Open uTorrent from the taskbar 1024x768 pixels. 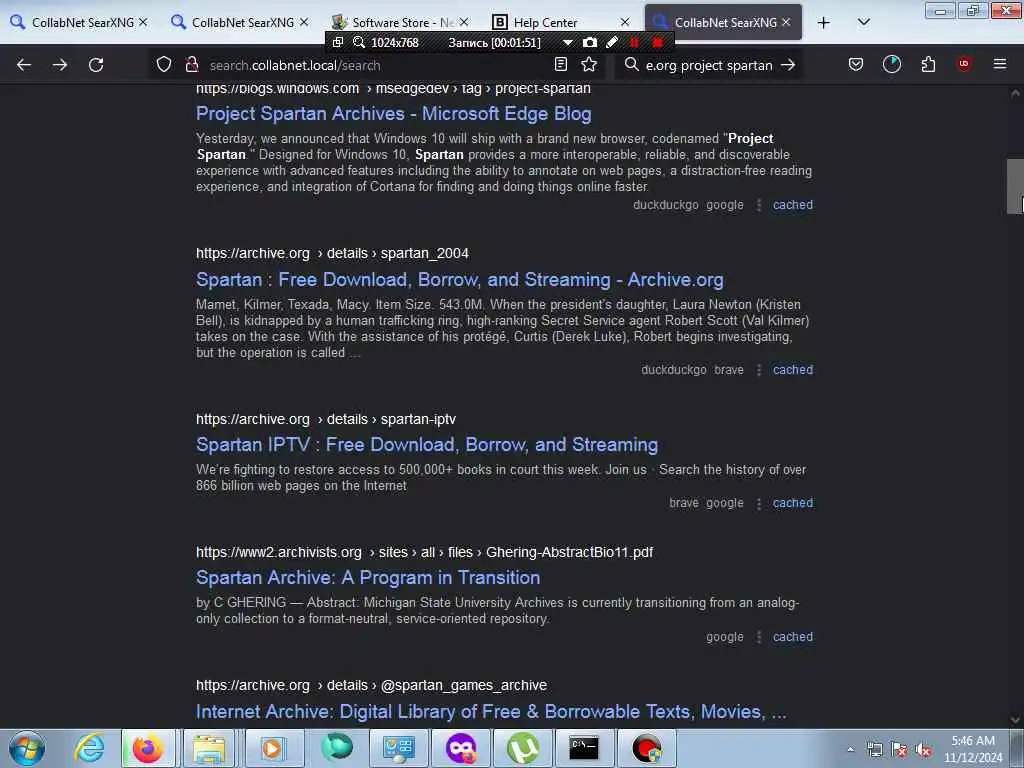click(x=522, y=748)
